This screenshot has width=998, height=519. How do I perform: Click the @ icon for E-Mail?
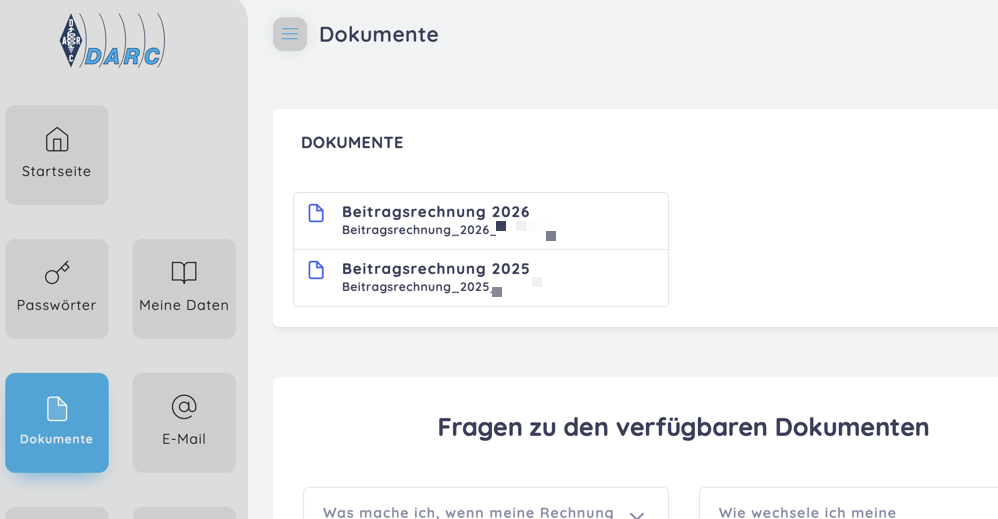point(184,406)
